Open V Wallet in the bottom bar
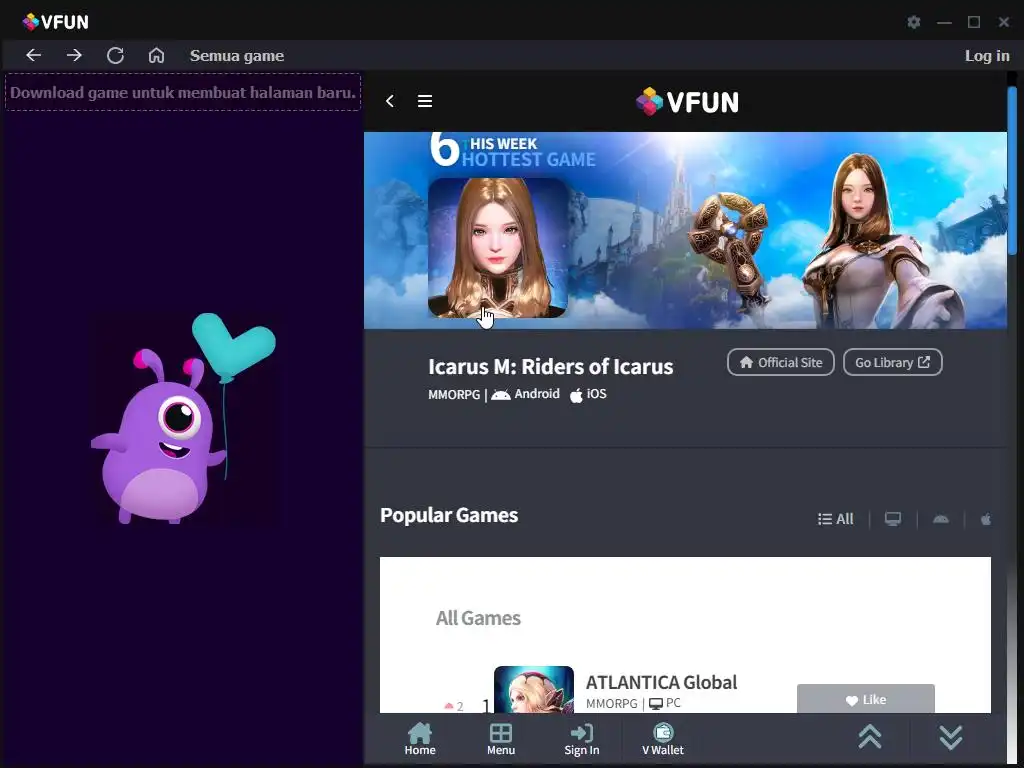Viewport: 1024px width, 768px height. [x=663, y=739]
